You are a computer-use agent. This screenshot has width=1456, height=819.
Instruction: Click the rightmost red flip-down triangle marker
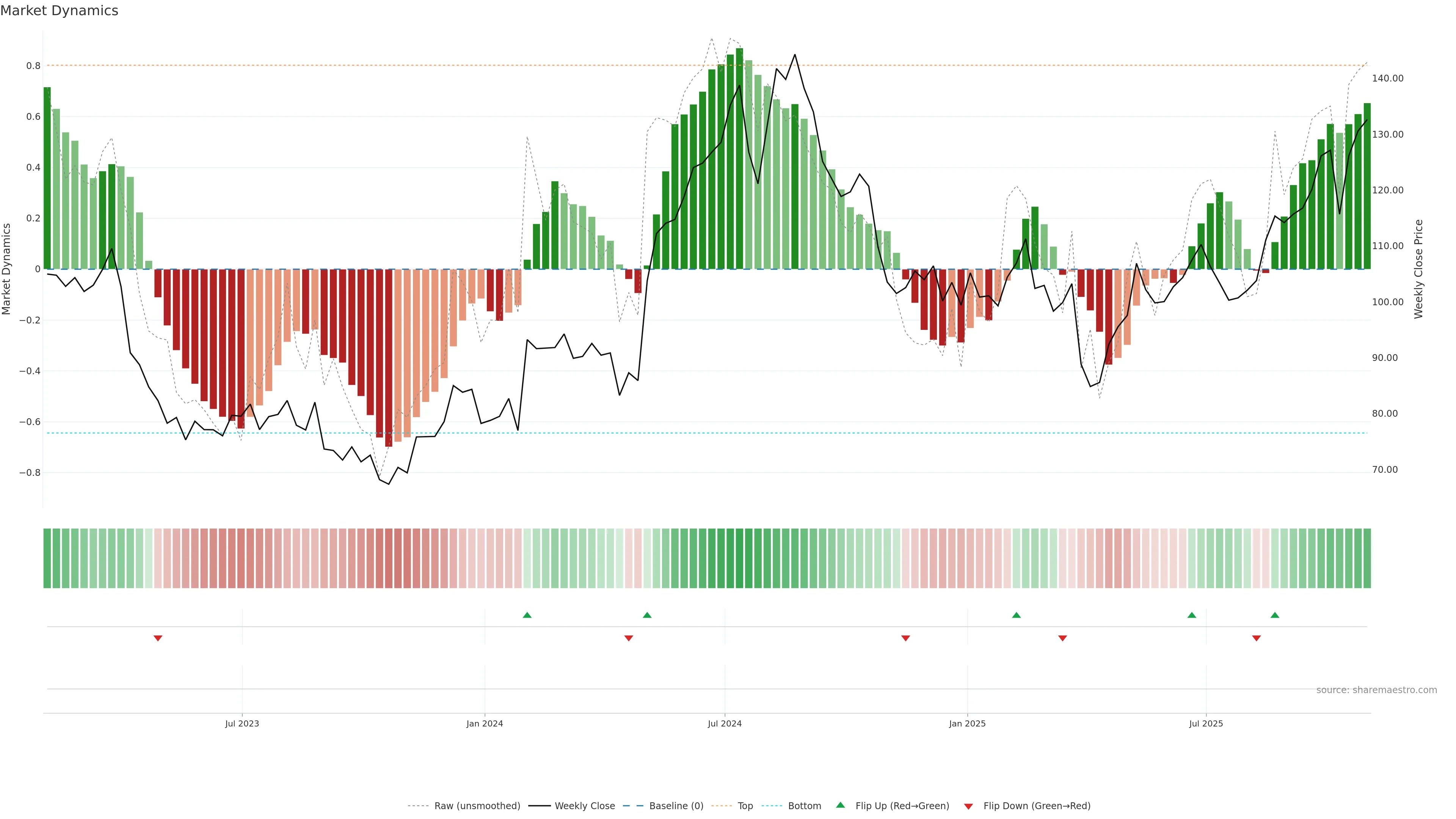(1256, 638)
